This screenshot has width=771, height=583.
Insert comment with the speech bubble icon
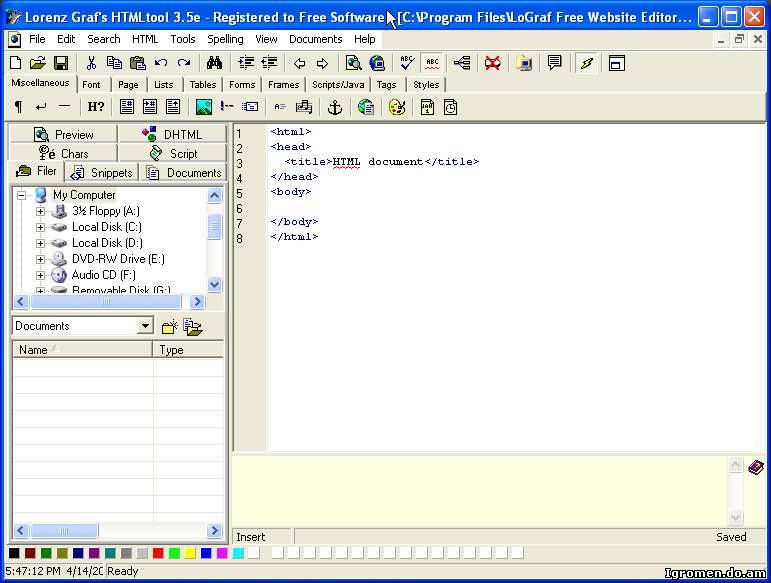pyautogui.click(x=554, y=63)
